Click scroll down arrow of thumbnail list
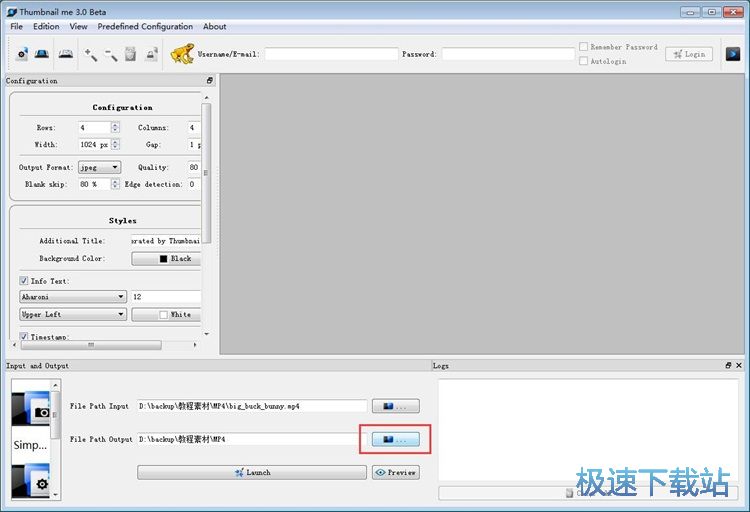Viewport: 750px width, 512px height. pos(55,495)
